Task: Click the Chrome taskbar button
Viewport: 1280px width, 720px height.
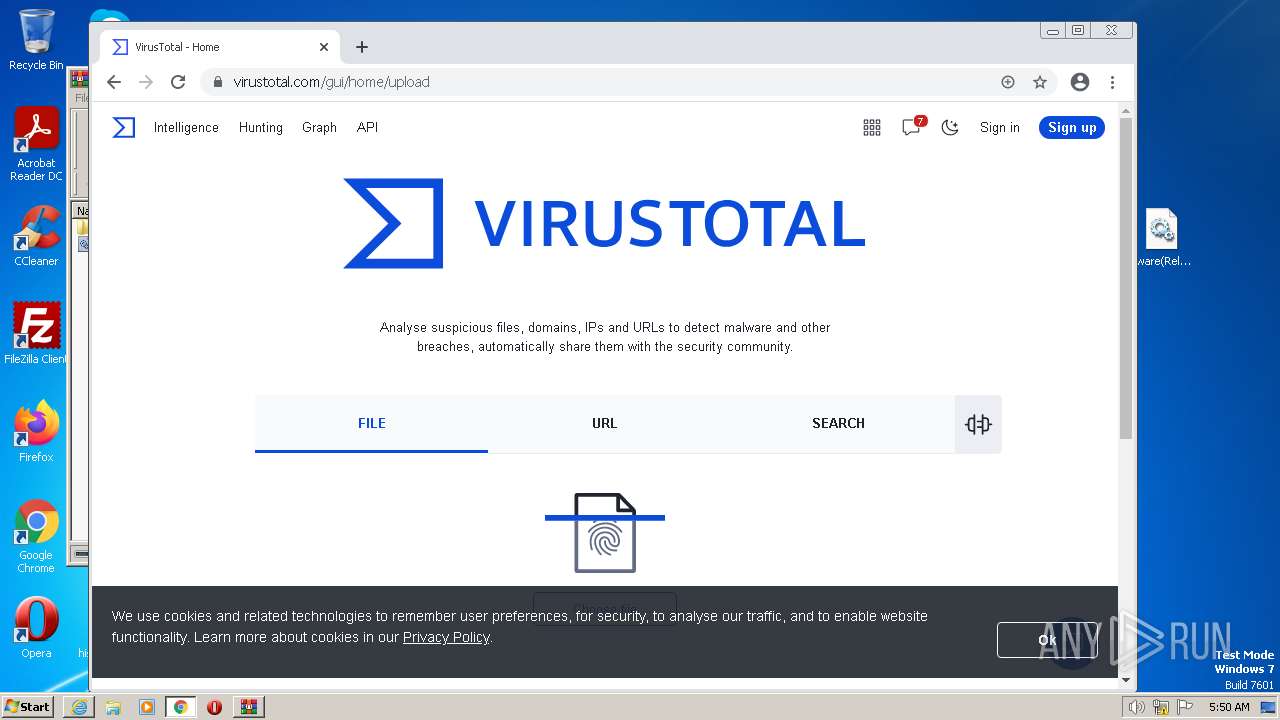Action: (180, 707)
